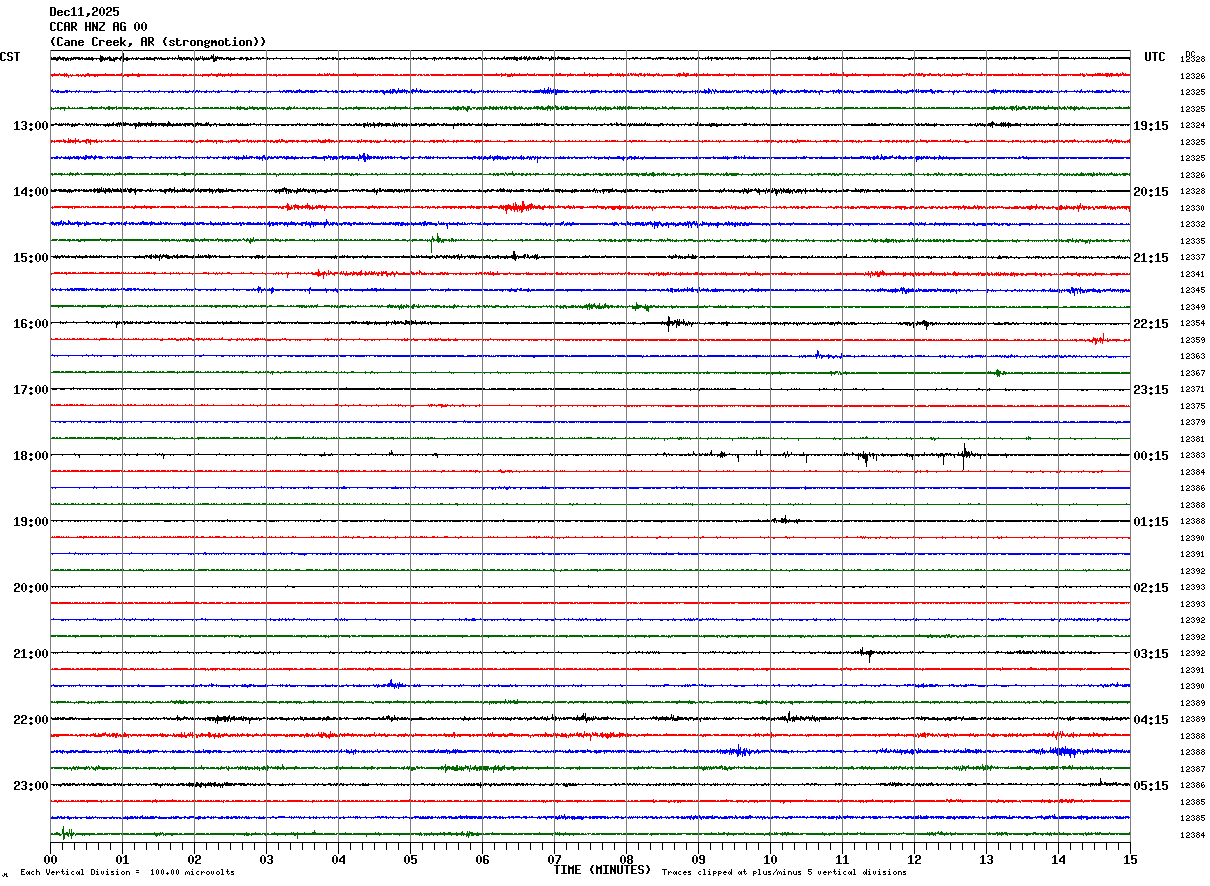
Task: Click the 08 minute axis tick label
Action: click(626, 859)
